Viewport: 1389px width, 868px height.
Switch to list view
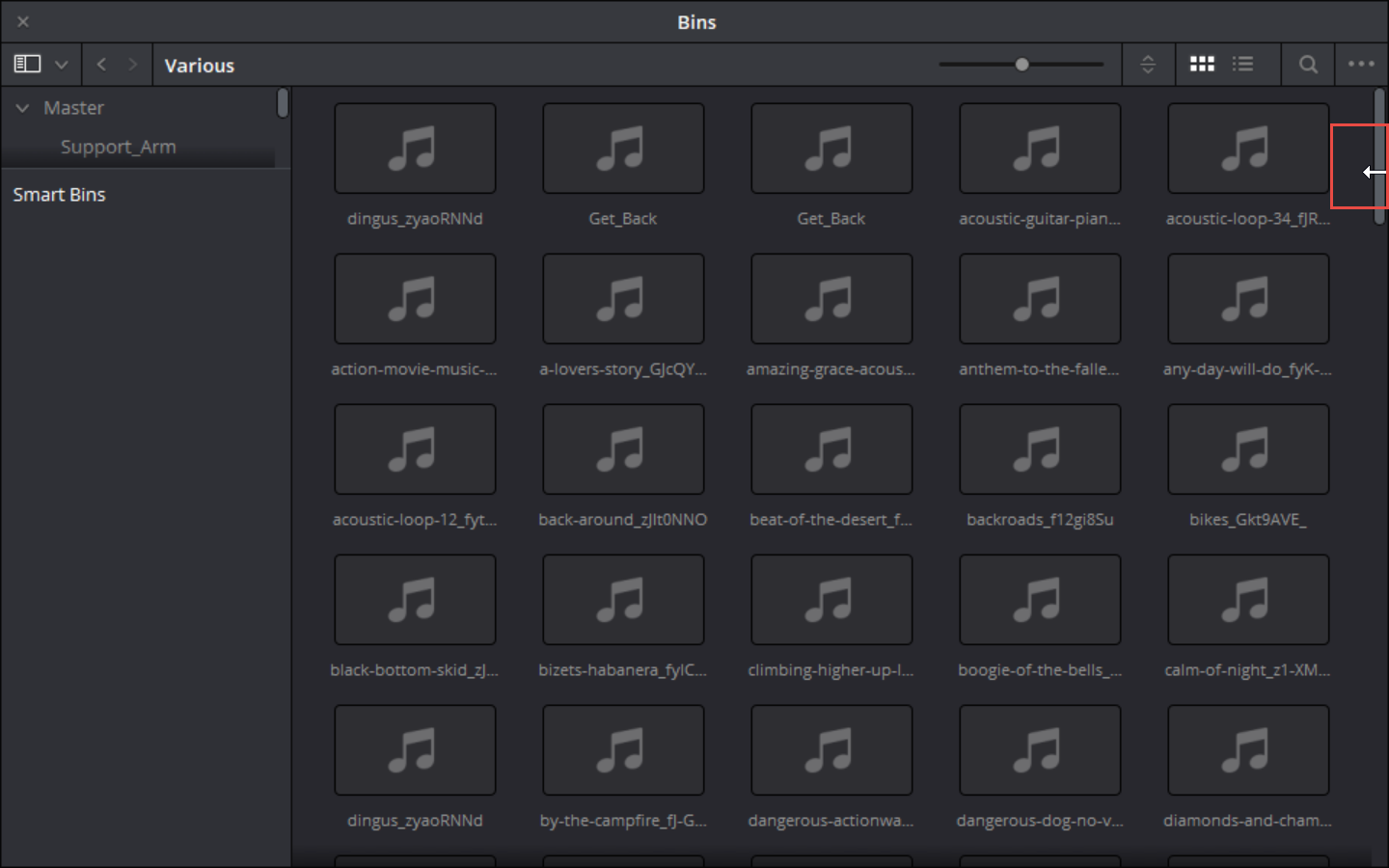tap(1242, 64)
